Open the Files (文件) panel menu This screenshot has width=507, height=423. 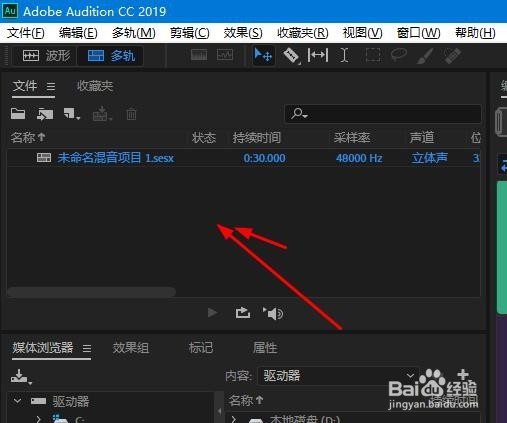(51, 87)
